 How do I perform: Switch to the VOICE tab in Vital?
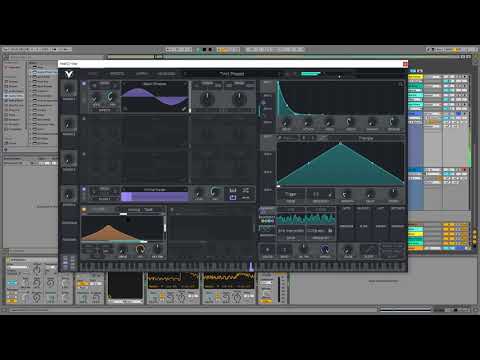tap(93, 74)
